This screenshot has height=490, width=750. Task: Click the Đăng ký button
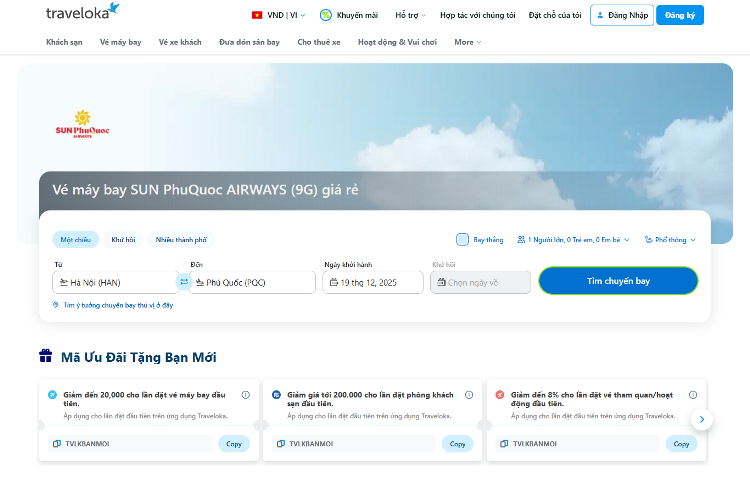tap(680, 15)
